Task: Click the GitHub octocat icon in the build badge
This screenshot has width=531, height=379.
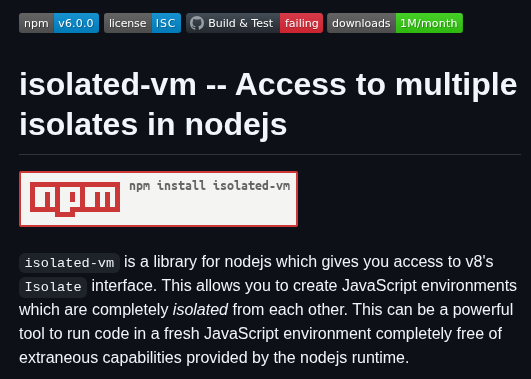Action: coord(197,23)
